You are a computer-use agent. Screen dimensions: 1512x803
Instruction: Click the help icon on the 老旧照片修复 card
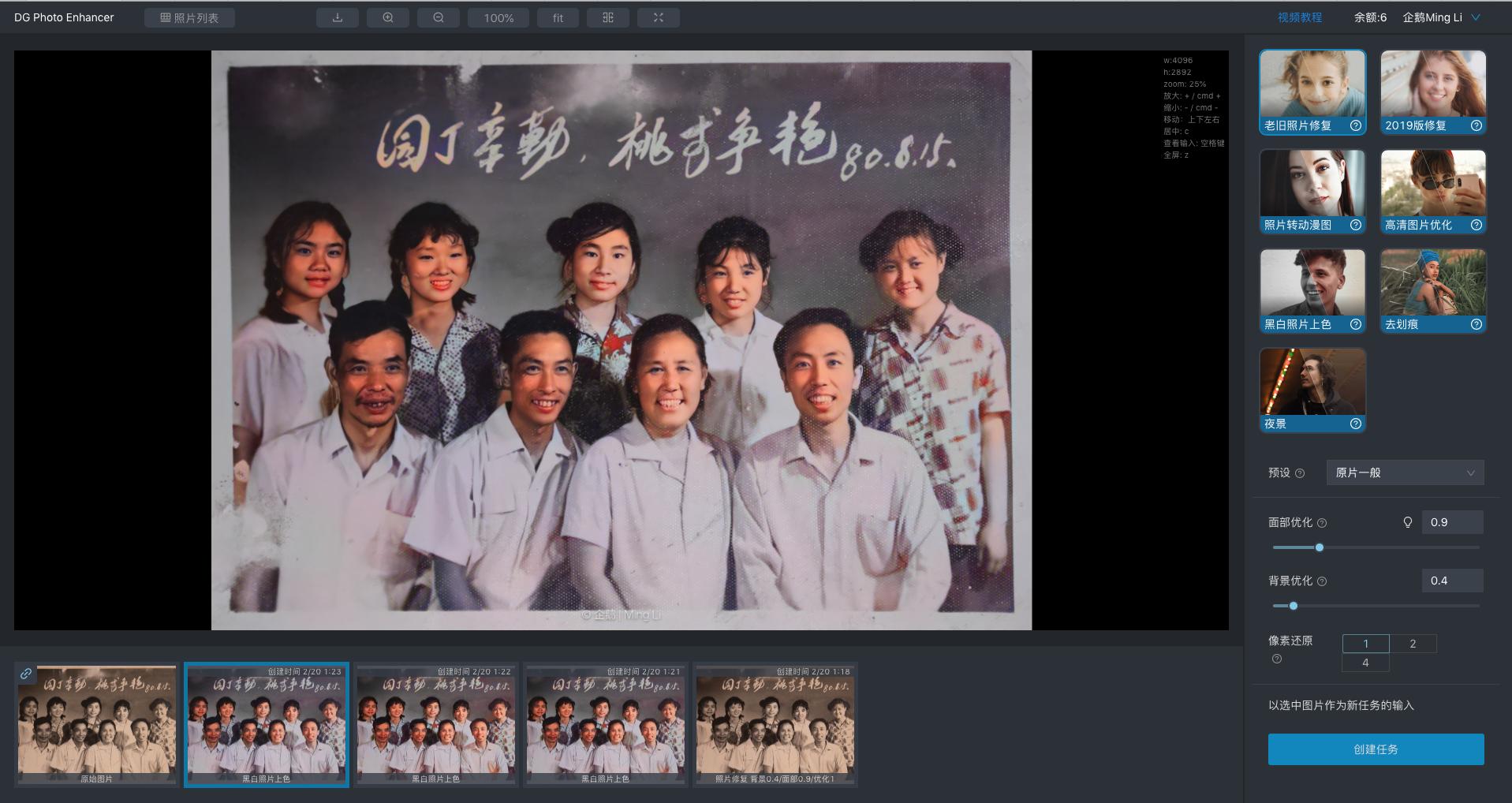[1356, 125]
